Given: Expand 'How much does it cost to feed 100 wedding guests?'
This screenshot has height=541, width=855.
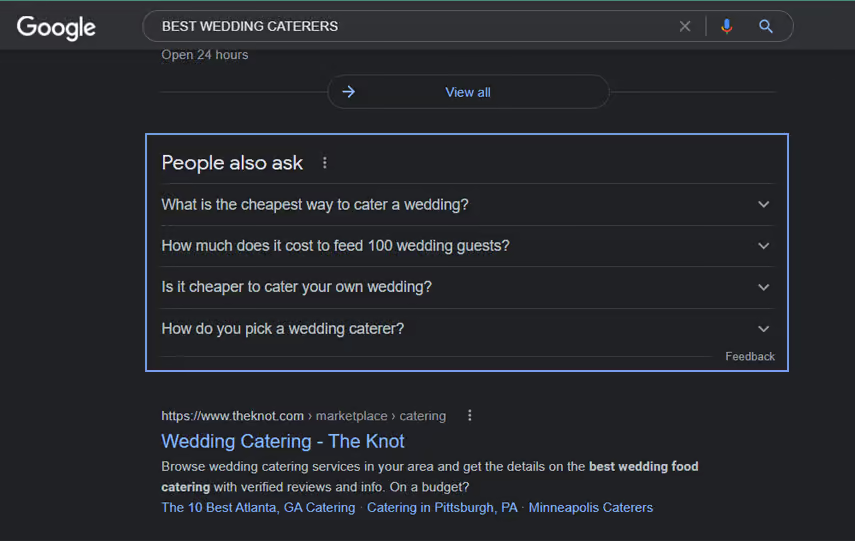Looking at the screenshot, I should pos(467,246).
